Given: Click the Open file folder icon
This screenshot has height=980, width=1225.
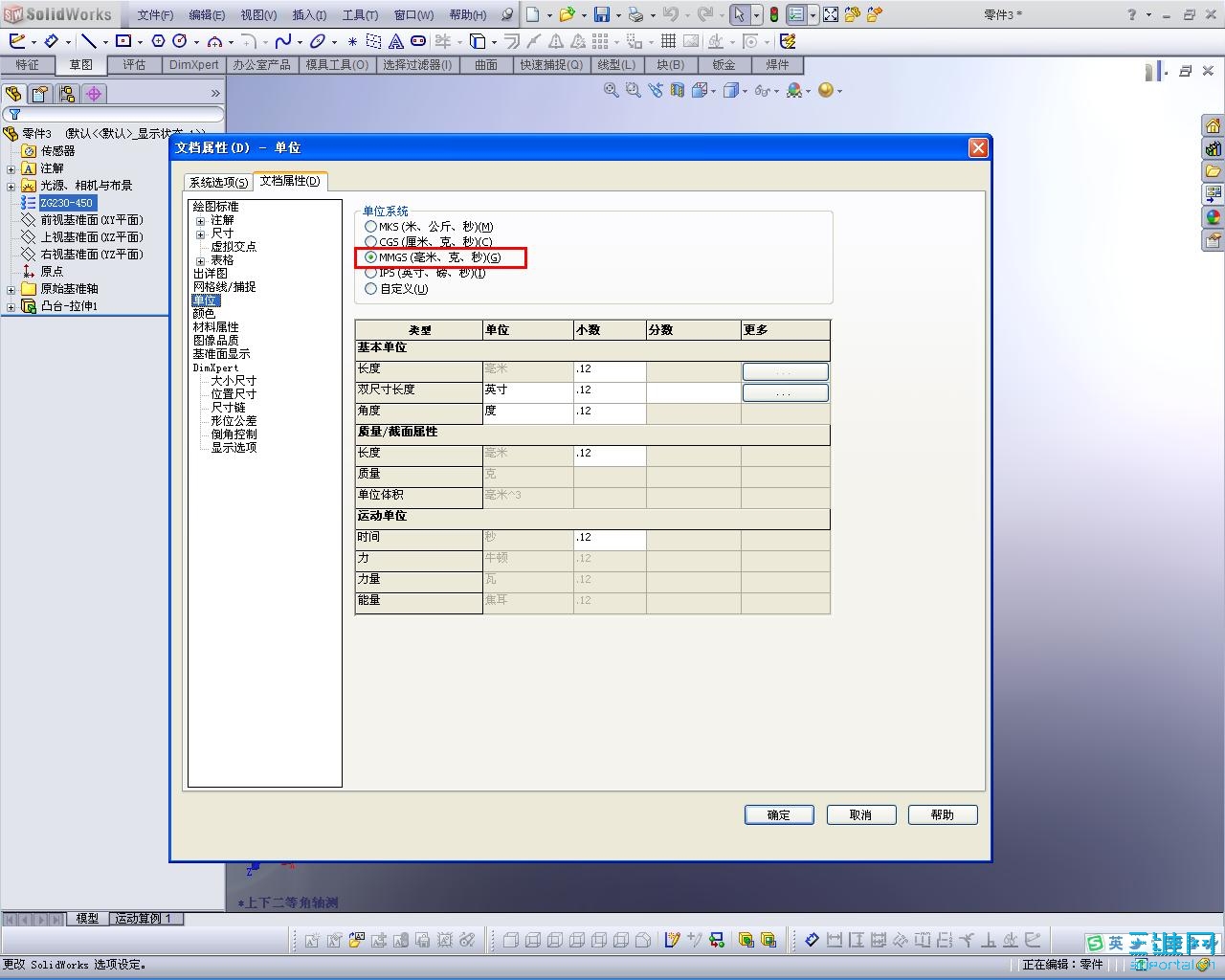Looking at the screenshot, I should click(x=567, y=14).
